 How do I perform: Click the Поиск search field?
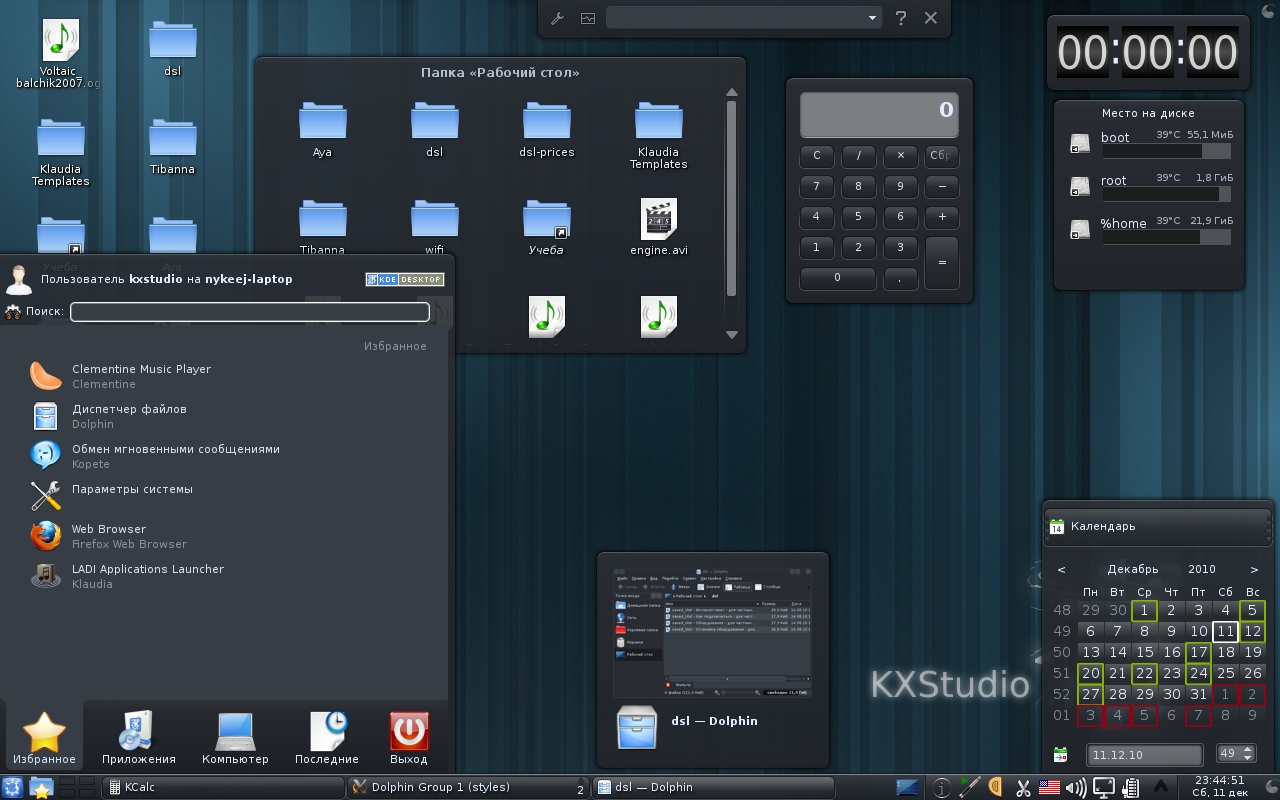pos(250,312)
